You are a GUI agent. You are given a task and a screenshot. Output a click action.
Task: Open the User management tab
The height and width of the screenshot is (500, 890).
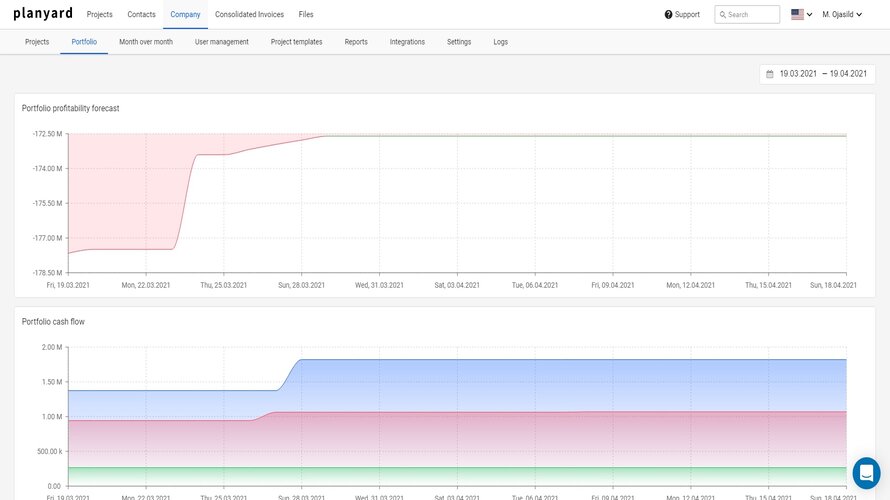[x=222, y=42]
